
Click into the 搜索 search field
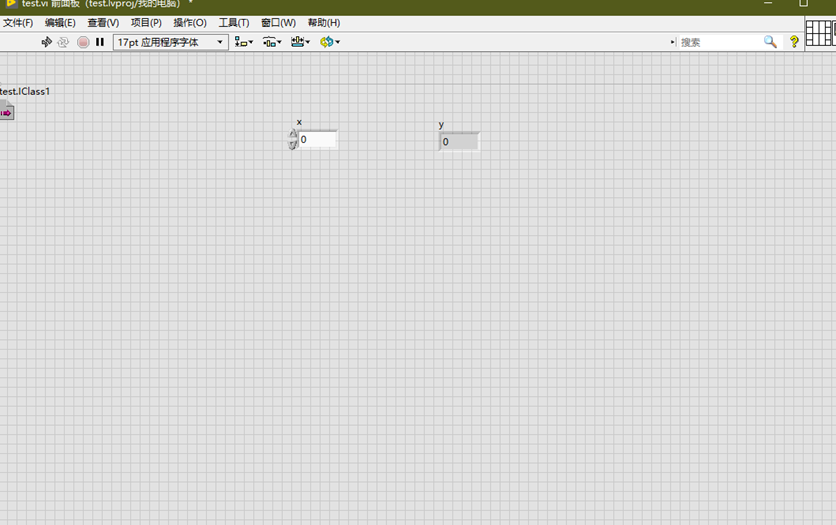(x=720, y=42)
